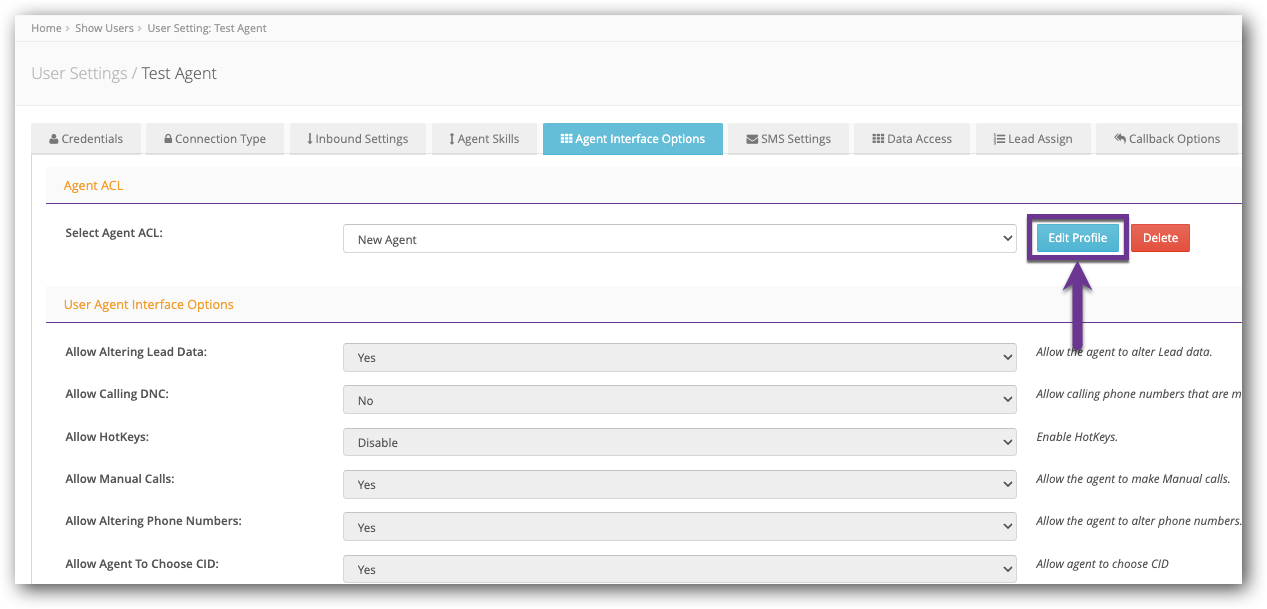This screenshot has width=1267, height=609.
Task: Click the sort icon on Agent Skills tab
Action: 453,138
